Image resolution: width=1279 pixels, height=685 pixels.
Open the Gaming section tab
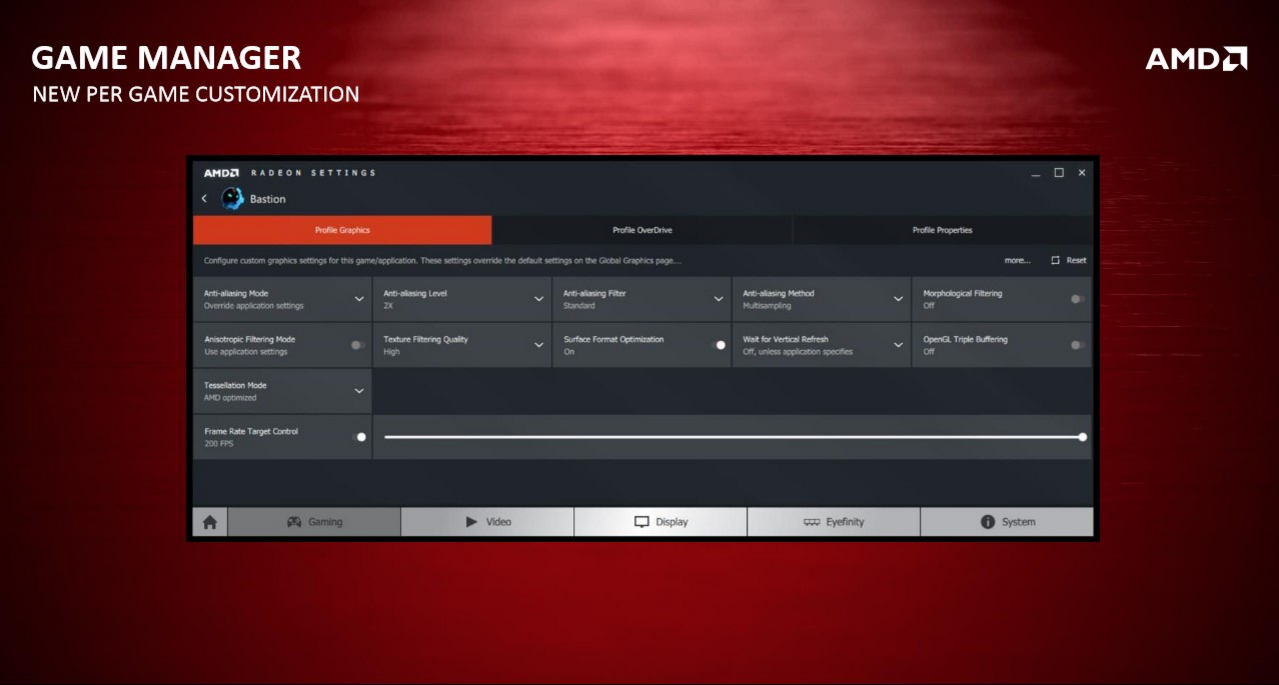click(314, 522)
